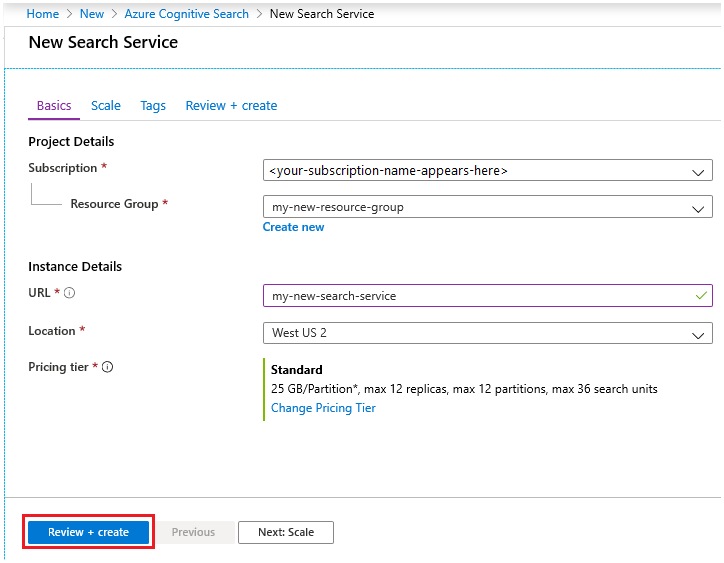Click the Review + create button

tap(88, 532)
